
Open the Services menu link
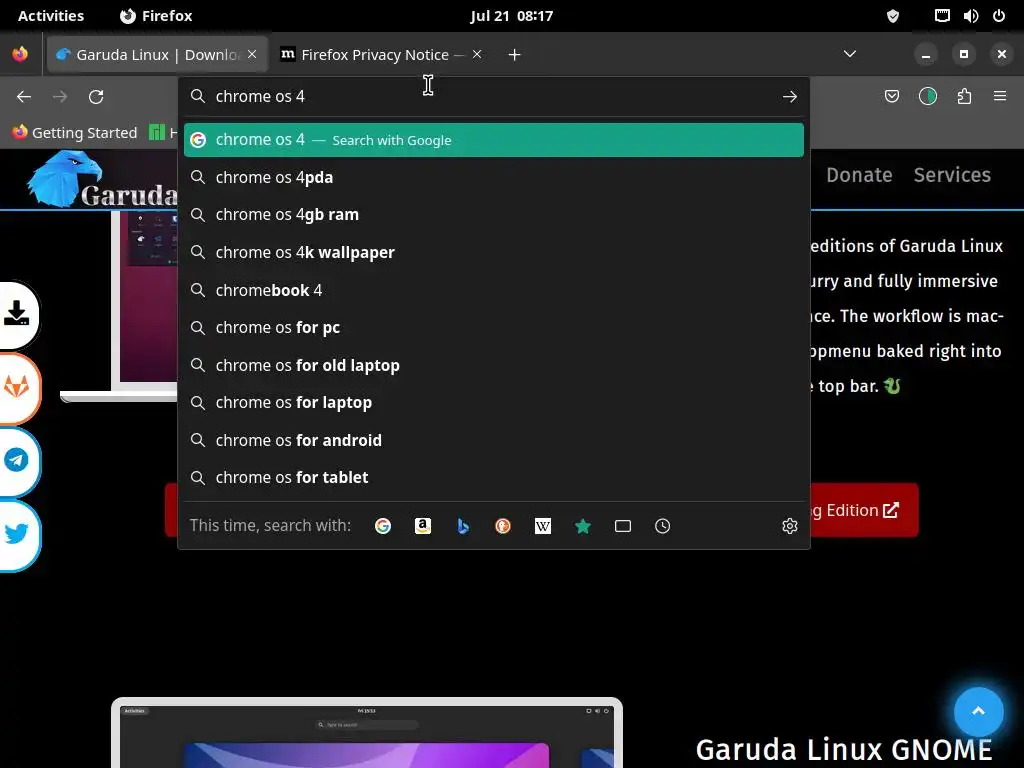point(952,175)
